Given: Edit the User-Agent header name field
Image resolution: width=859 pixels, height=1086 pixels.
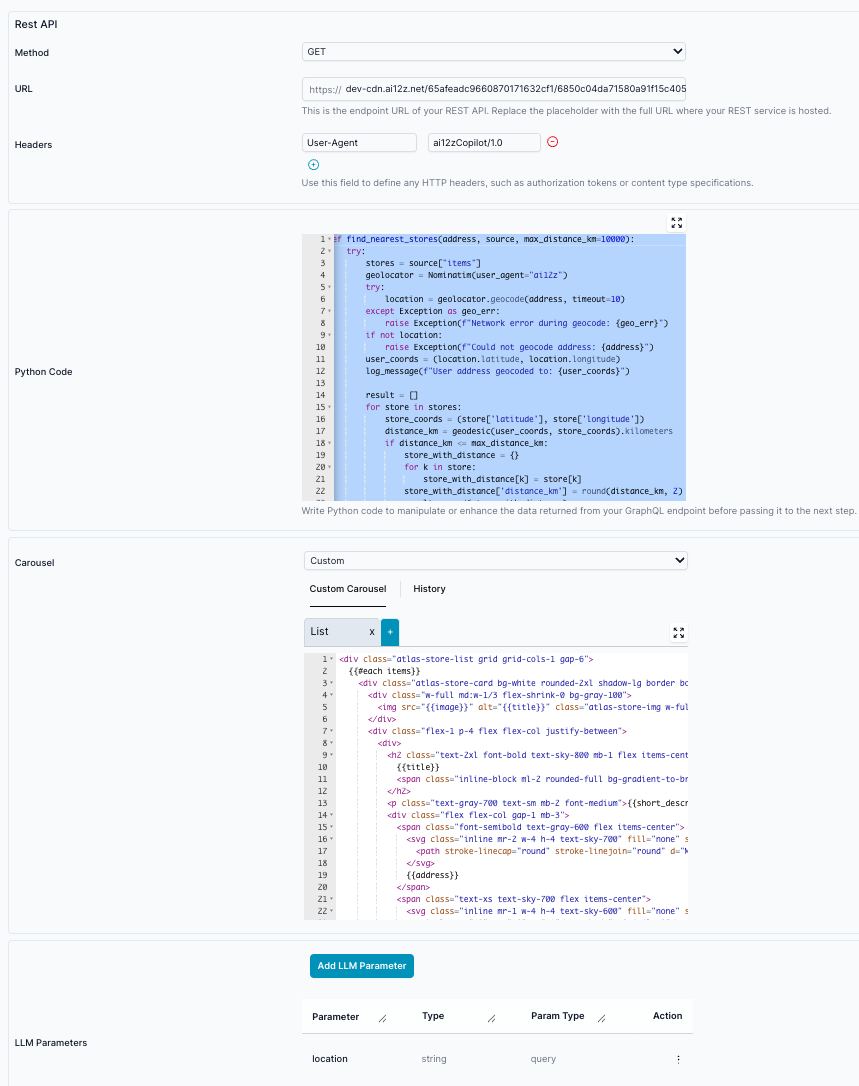Looking at the screenshot, I should [359, 143].
